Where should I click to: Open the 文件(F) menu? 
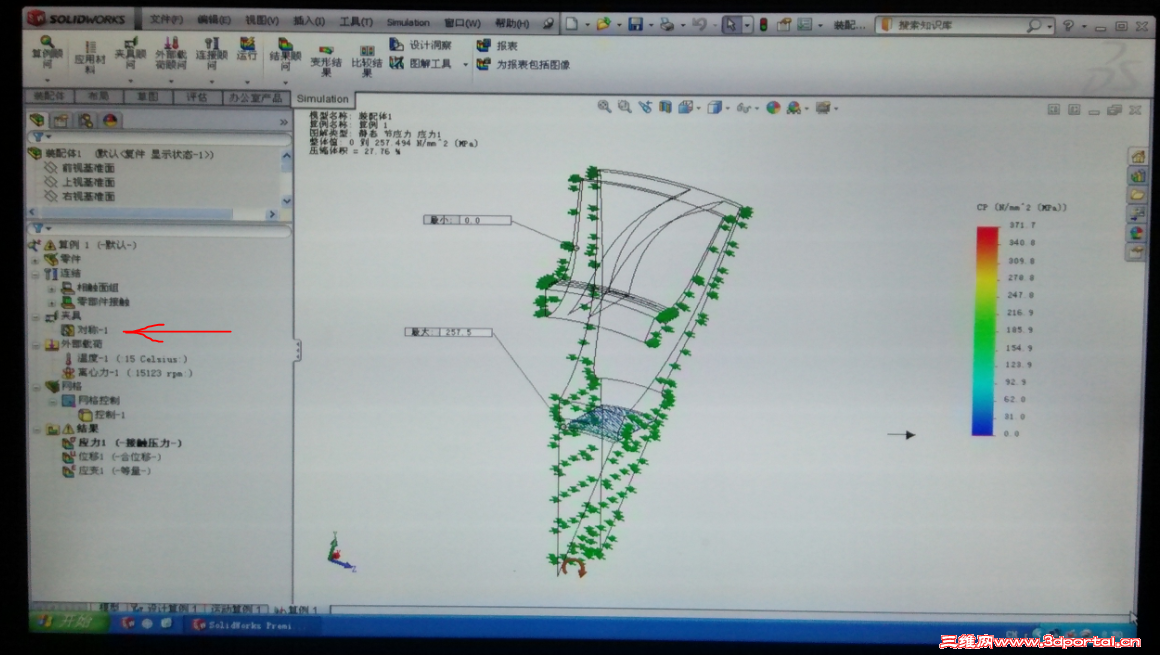click(166, 20)
